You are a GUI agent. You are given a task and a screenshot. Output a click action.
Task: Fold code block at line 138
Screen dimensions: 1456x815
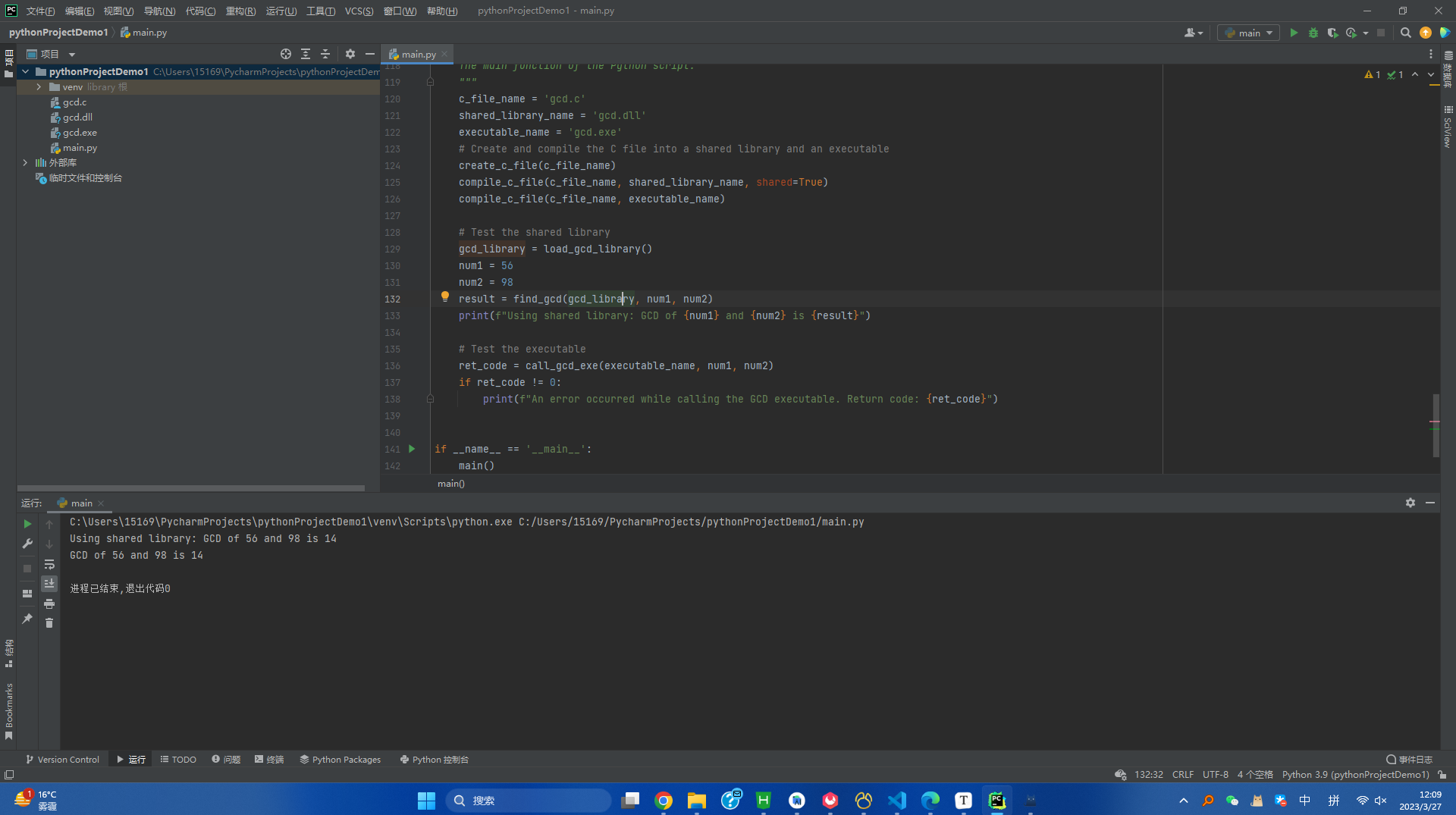pyautogui.click(x=430, y=399)
